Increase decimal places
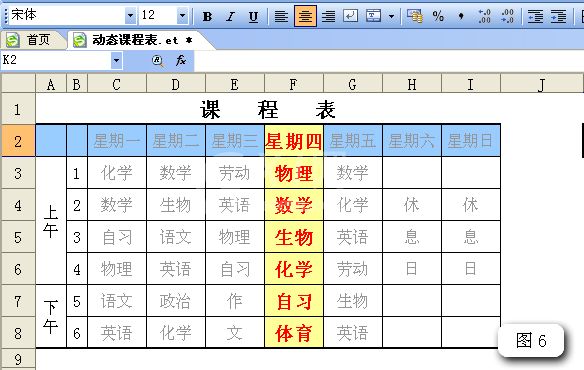584x370 pixels. 484,16
